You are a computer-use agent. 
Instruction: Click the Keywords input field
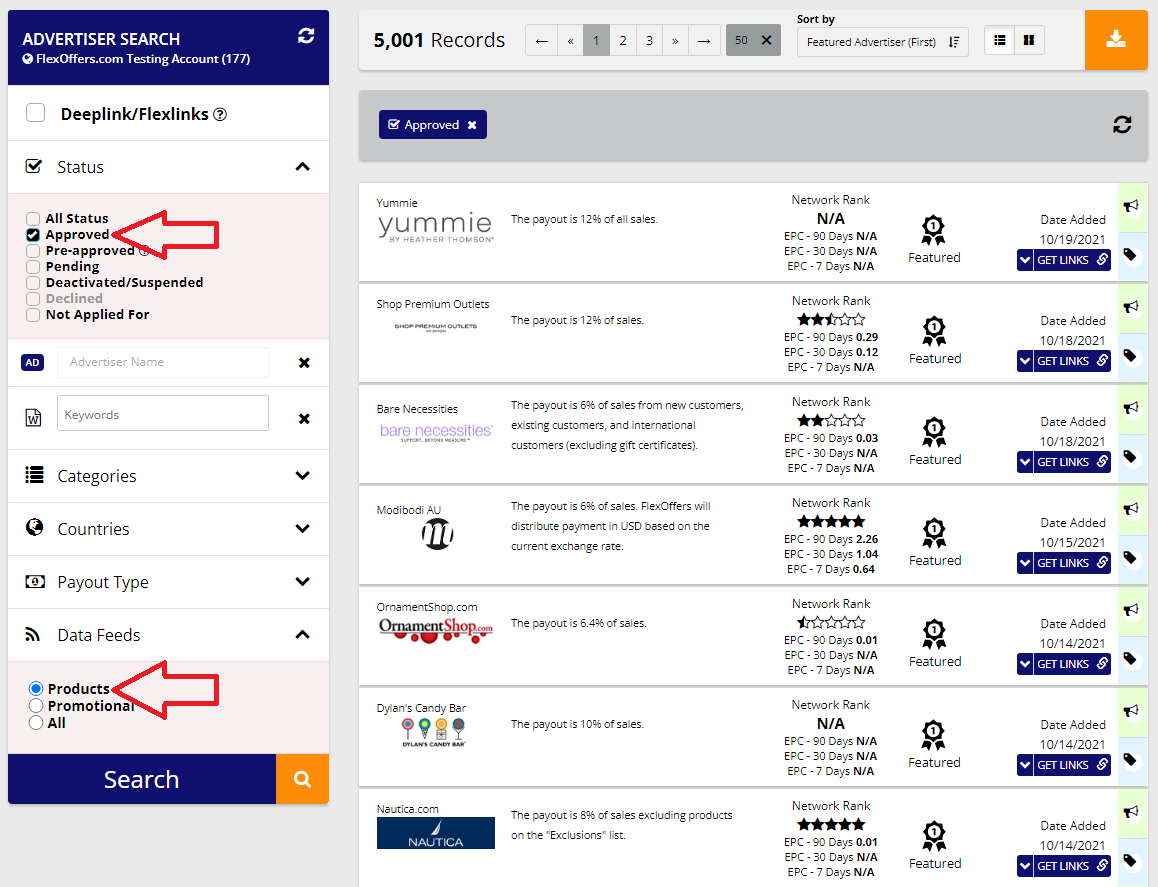163,414
